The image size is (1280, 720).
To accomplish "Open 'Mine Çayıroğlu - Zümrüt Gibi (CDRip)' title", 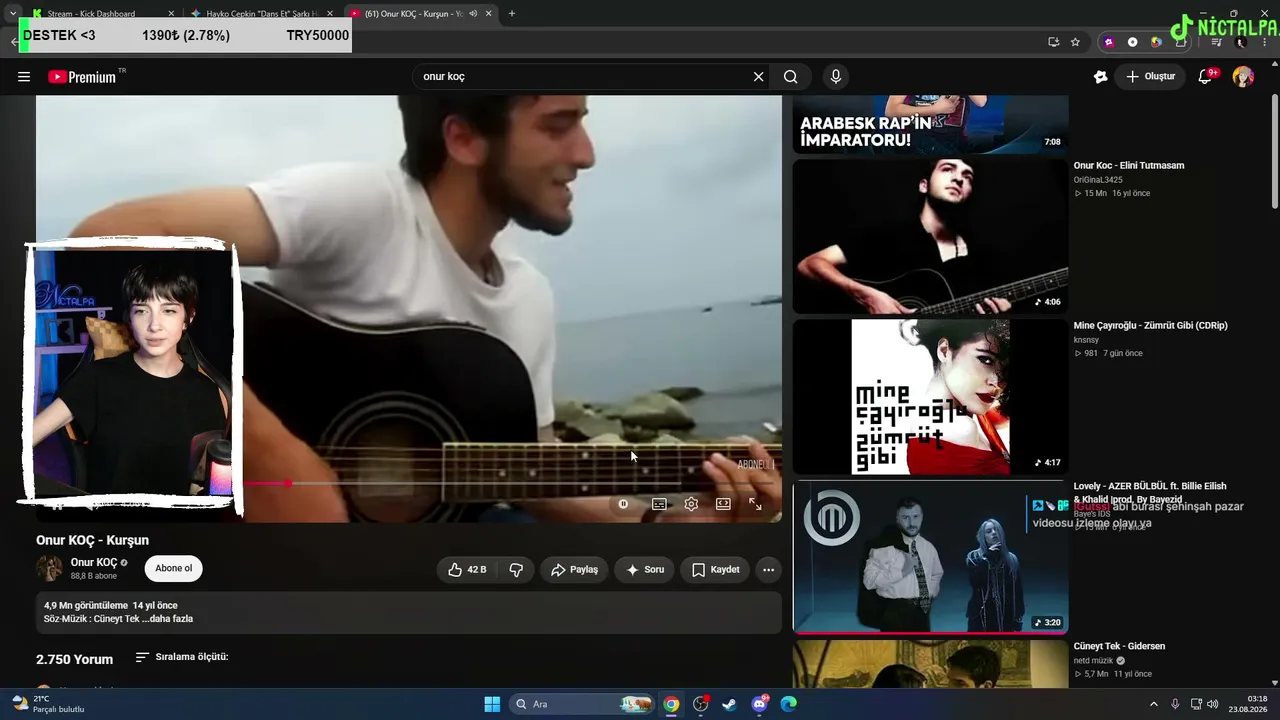I will (1150, 326).
